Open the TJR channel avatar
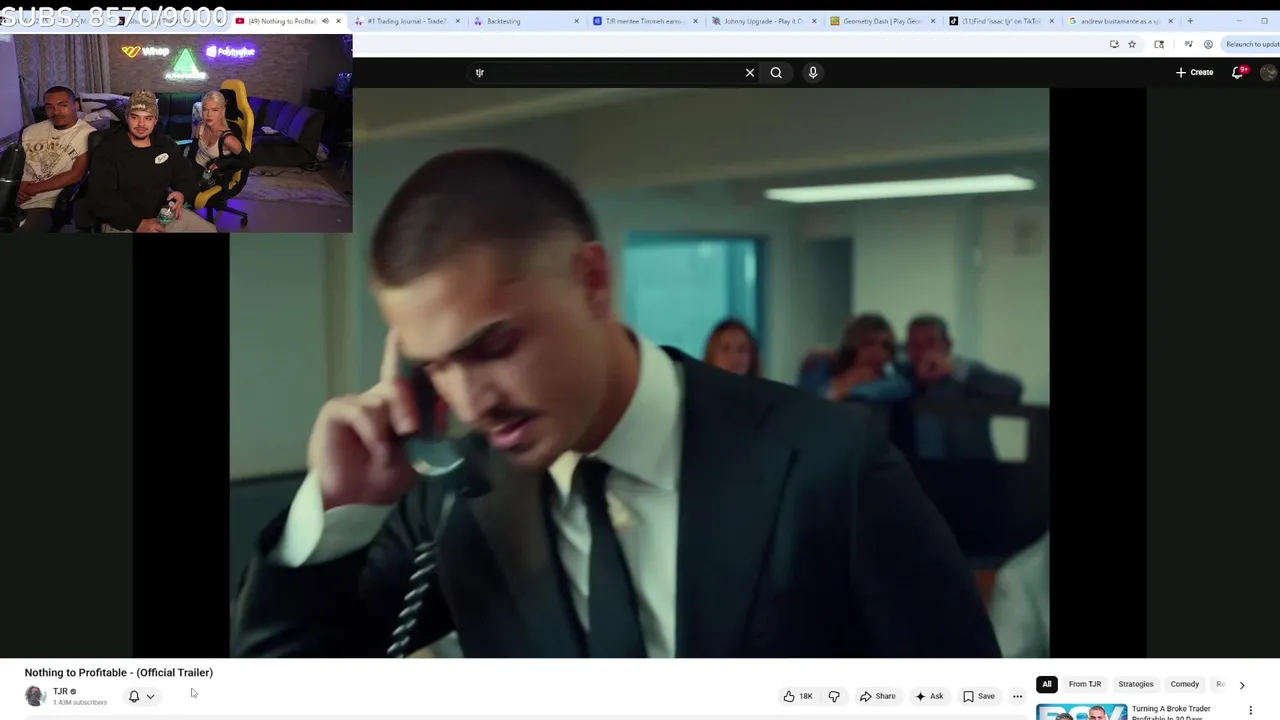The height and width of the screenshot is (720, 1280). pos(35,696)
